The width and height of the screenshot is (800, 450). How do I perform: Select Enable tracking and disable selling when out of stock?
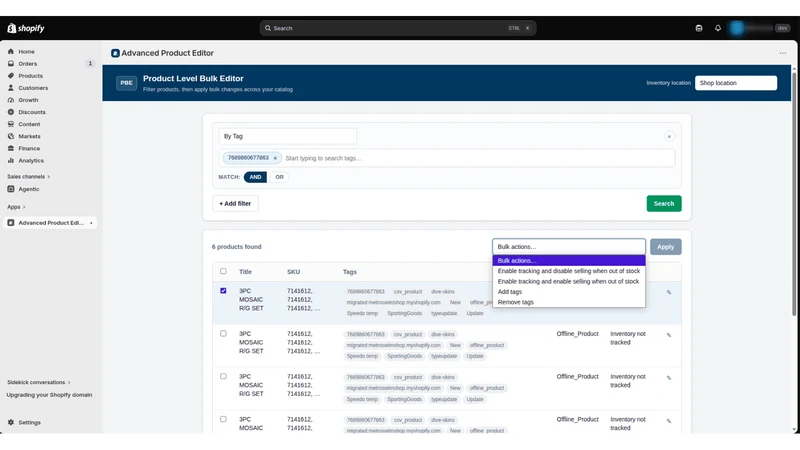[x=568, y=271]
